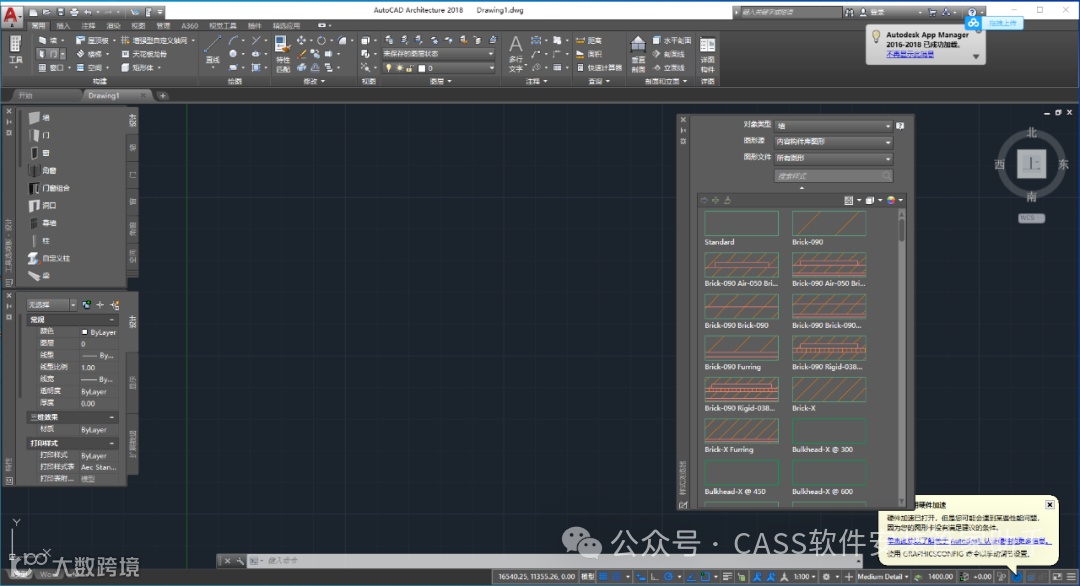This screenshot has height=586, width=1080.
Task: Toggle the layer lock icon in layer dropdown
Action: (x=410, y=68)
